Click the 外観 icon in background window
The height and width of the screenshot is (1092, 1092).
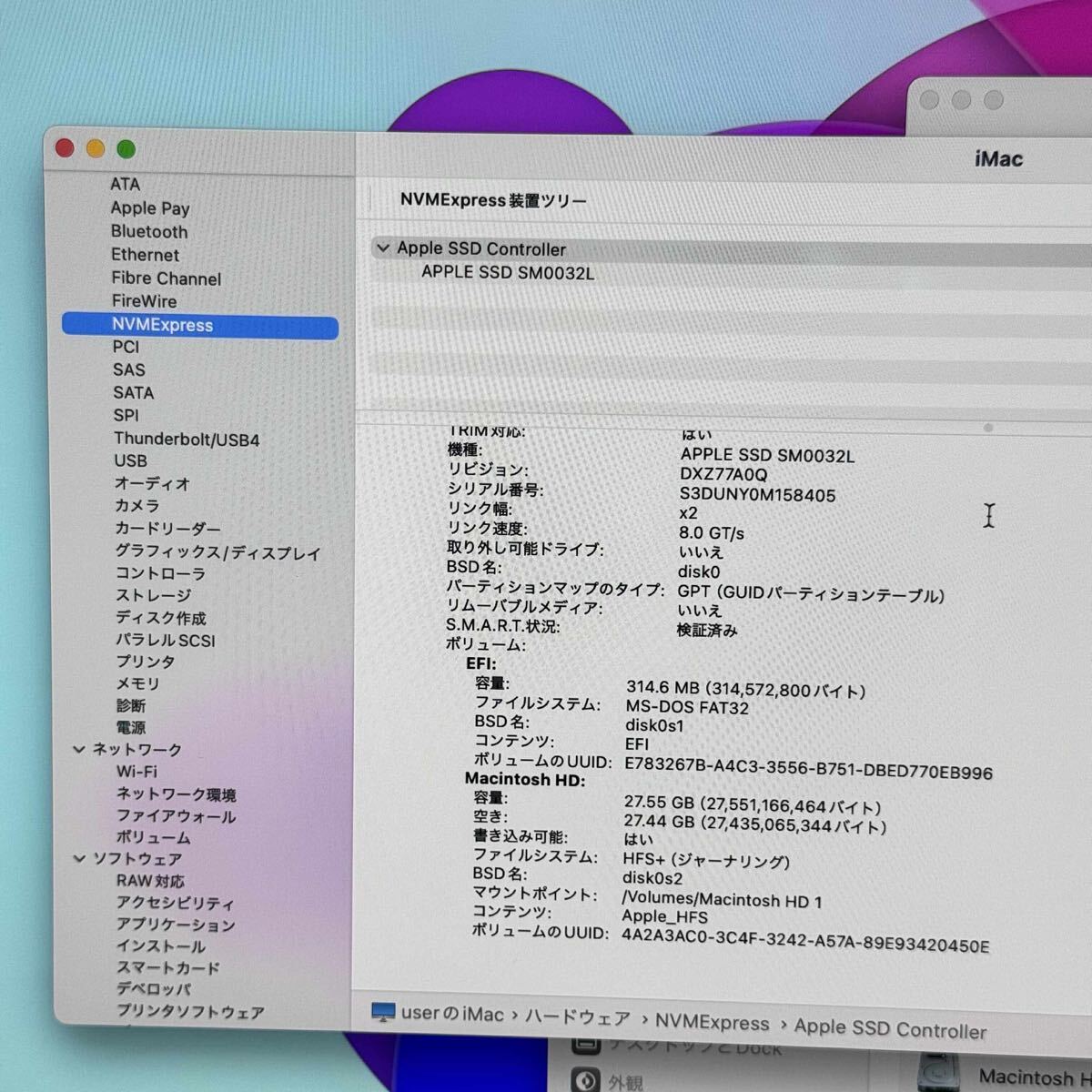(585, 1080)
